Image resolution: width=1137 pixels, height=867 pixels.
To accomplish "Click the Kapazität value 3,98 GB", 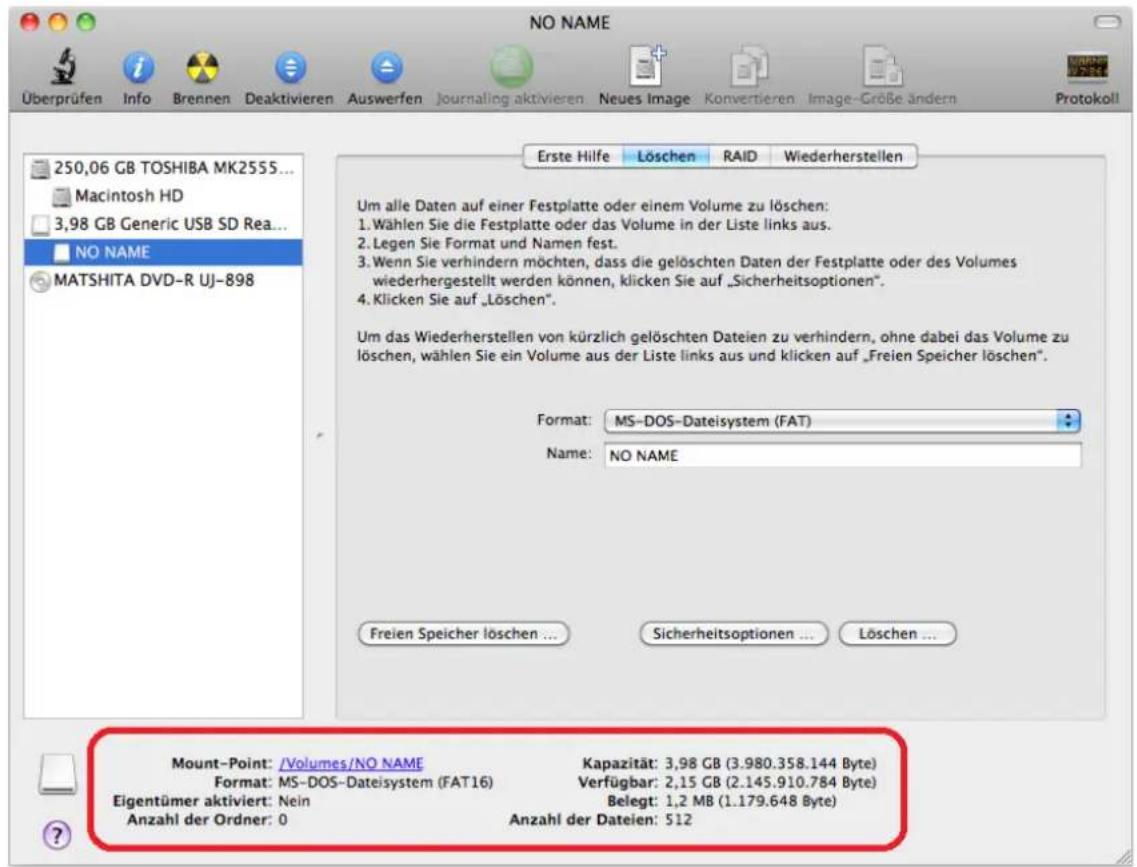I will (770, 763).
